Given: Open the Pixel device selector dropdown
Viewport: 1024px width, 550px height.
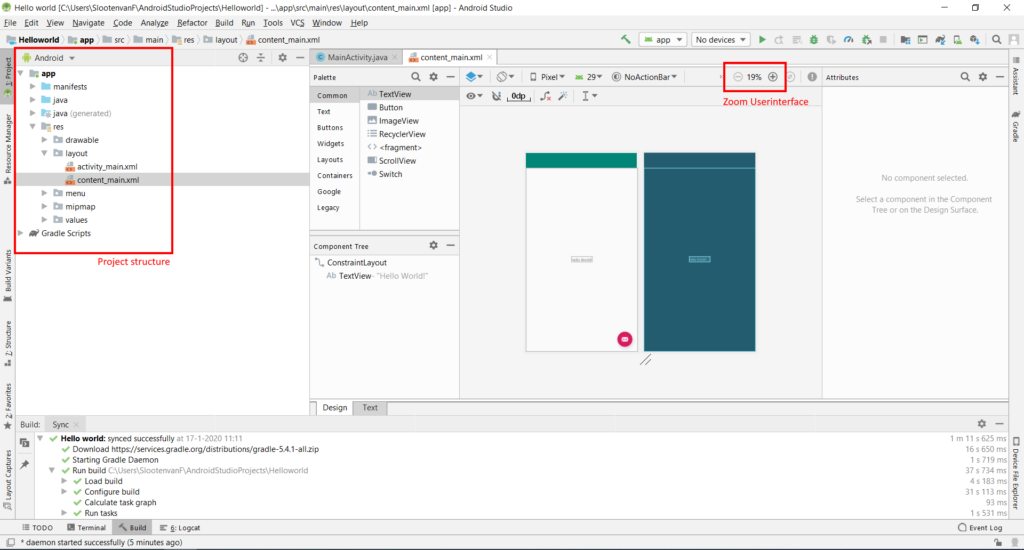Looking at the screenshot, I should pyautogui.click(x=547, y=76).
